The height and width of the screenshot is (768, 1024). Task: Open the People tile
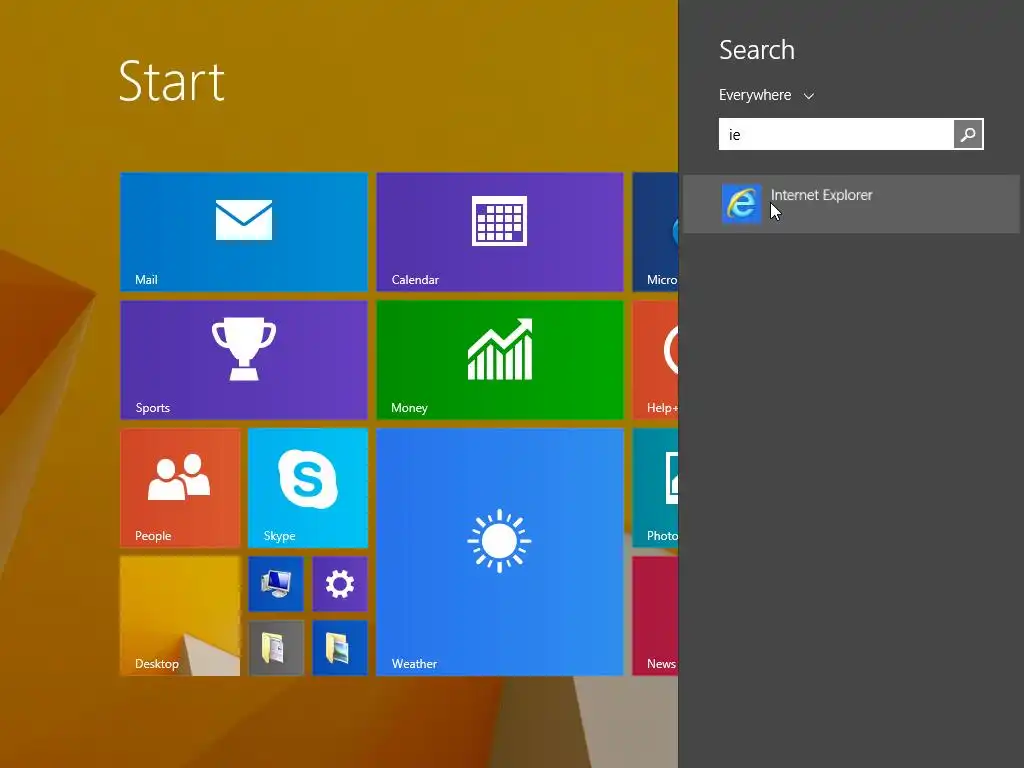pos(180,488)
